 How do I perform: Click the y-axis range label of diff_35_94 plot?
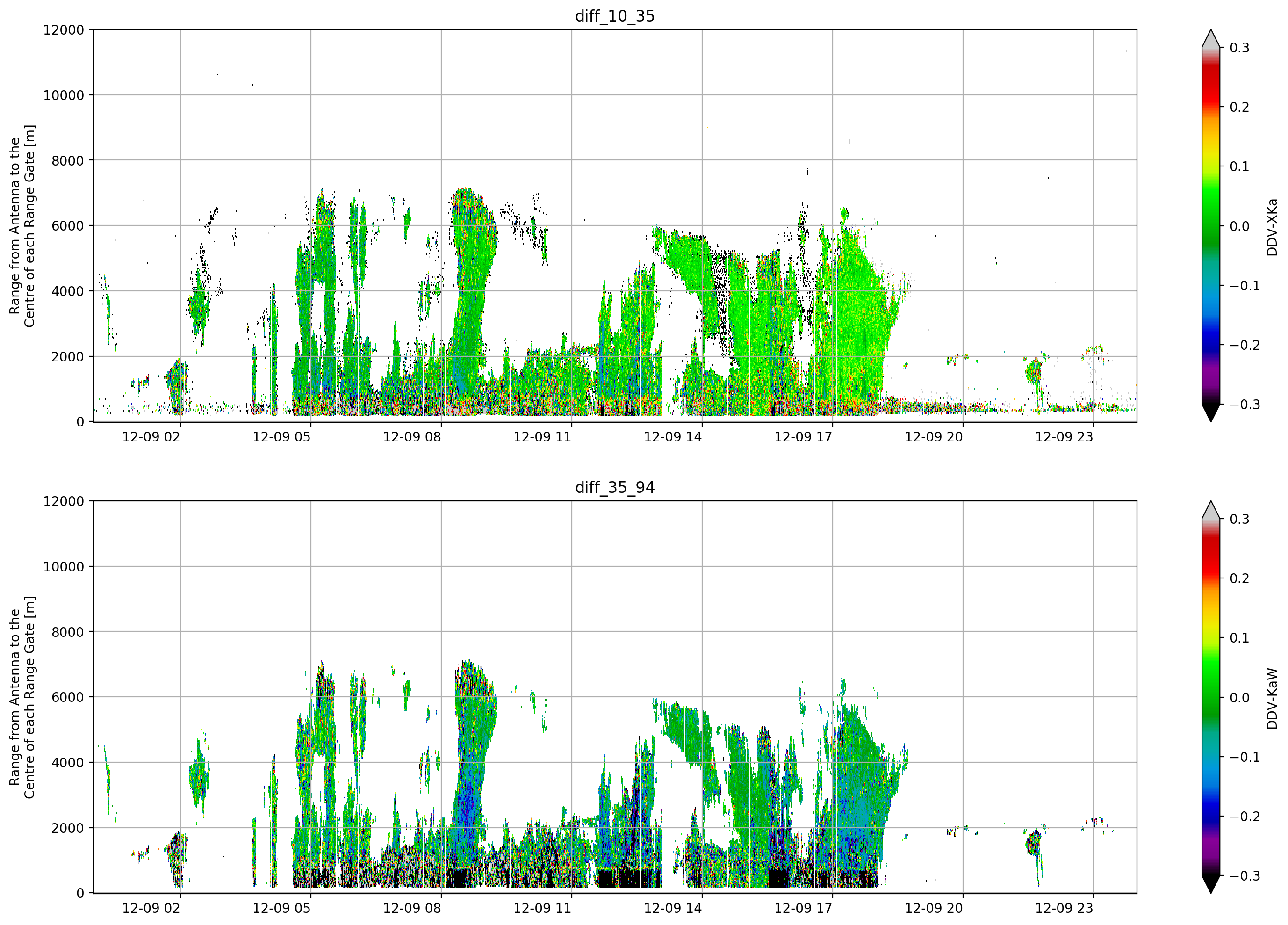pyautogui.click(x=22, y=697)
